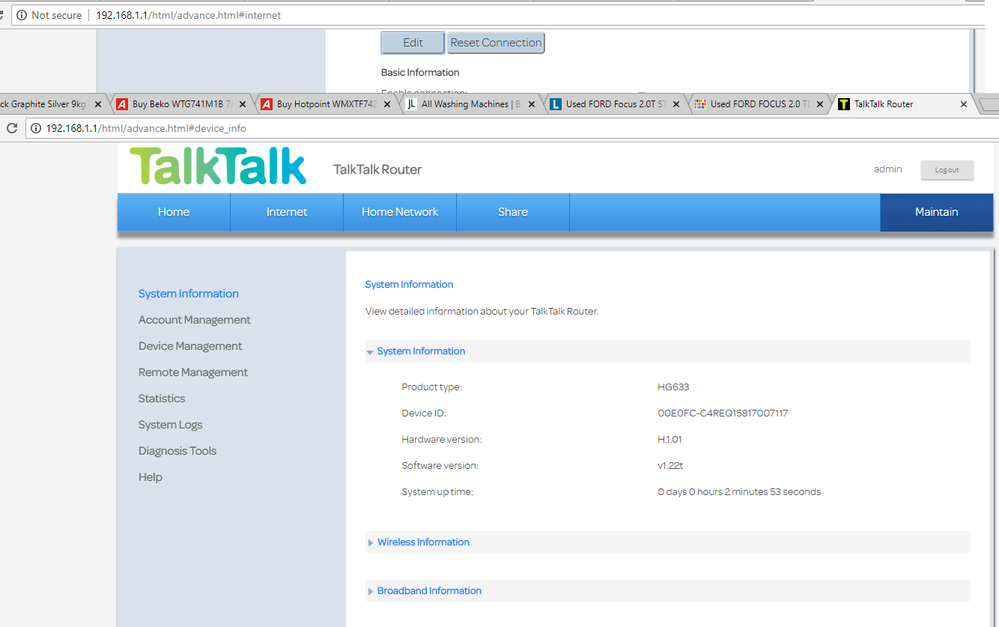999x627 pixels.
Task: Close the Graphite Silver 9kg tab
Action: [x=97, y=104]
